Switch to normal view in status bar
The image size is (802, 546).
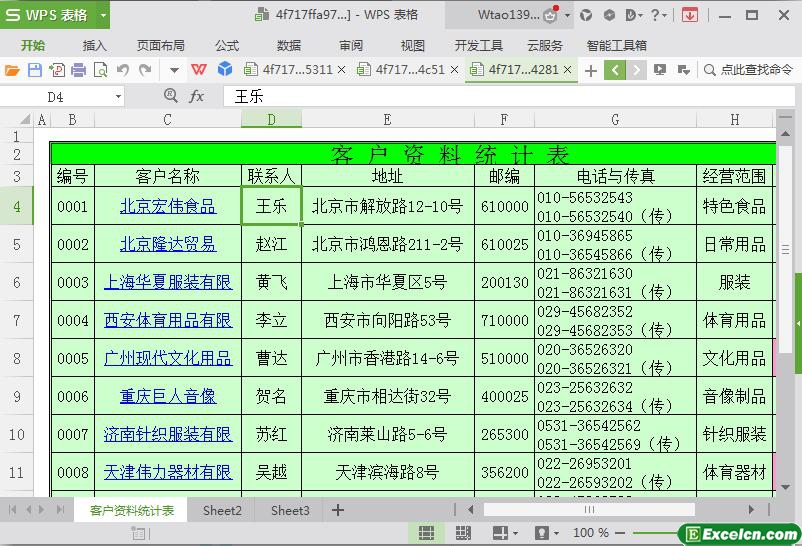[426, 533]
